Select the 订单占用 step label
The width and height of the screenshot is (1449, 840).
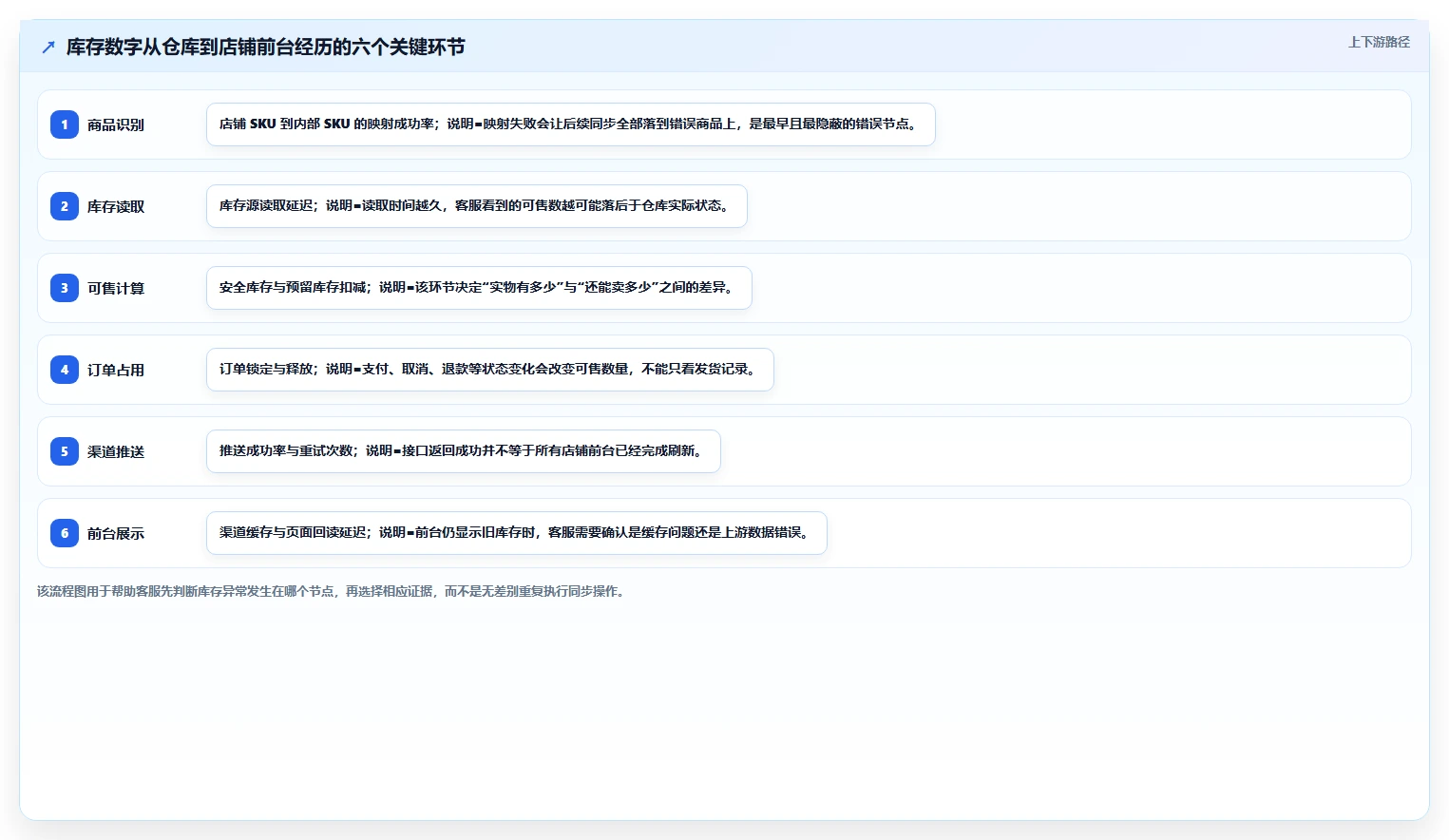116,370
